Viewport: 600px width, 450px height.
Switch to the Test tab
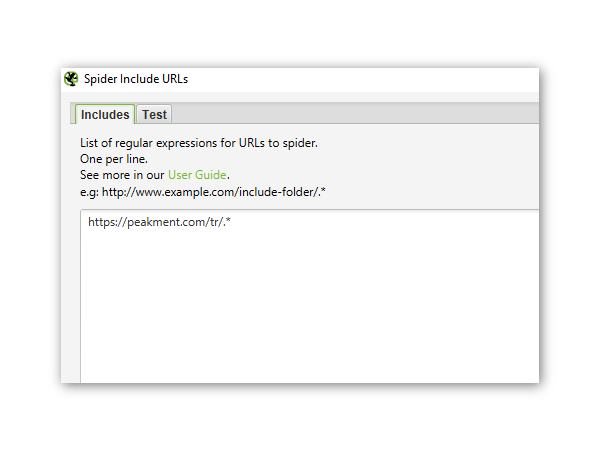[154, 115]
